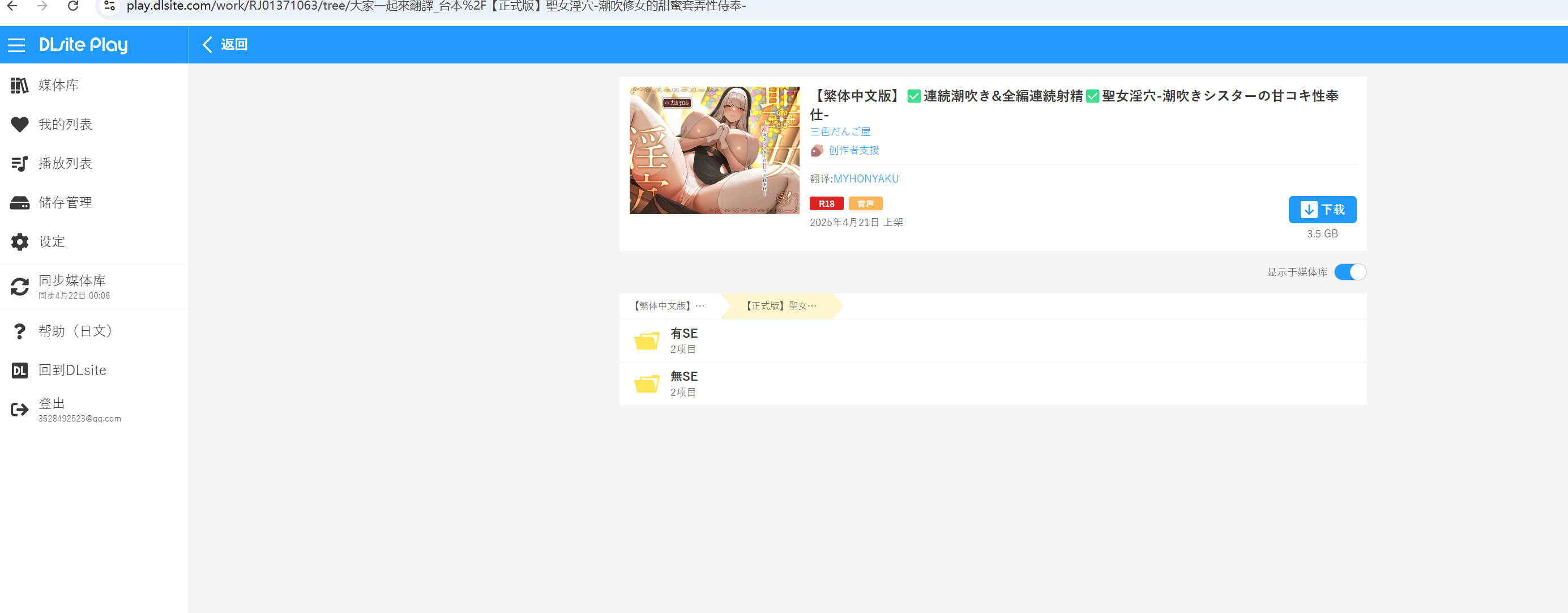The width and height of the screenshot is (1568, 613).
Task: Click the library bookshelf icon
Action: coord(19,85)
